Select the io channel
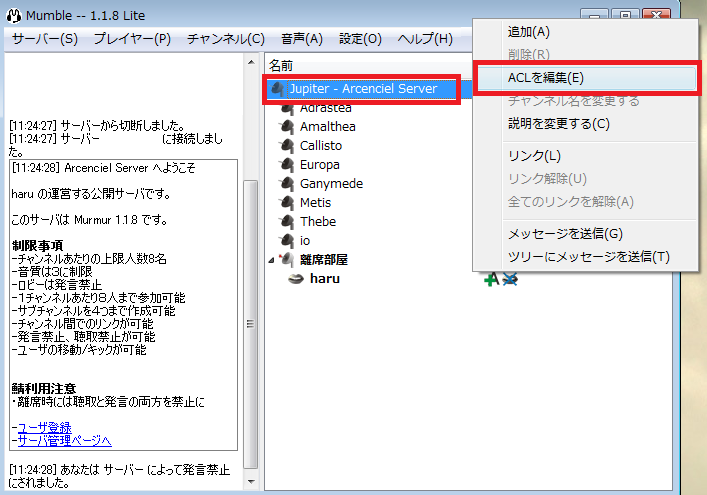The width and height of the screenshot is (707, 495). click(305, 240)
